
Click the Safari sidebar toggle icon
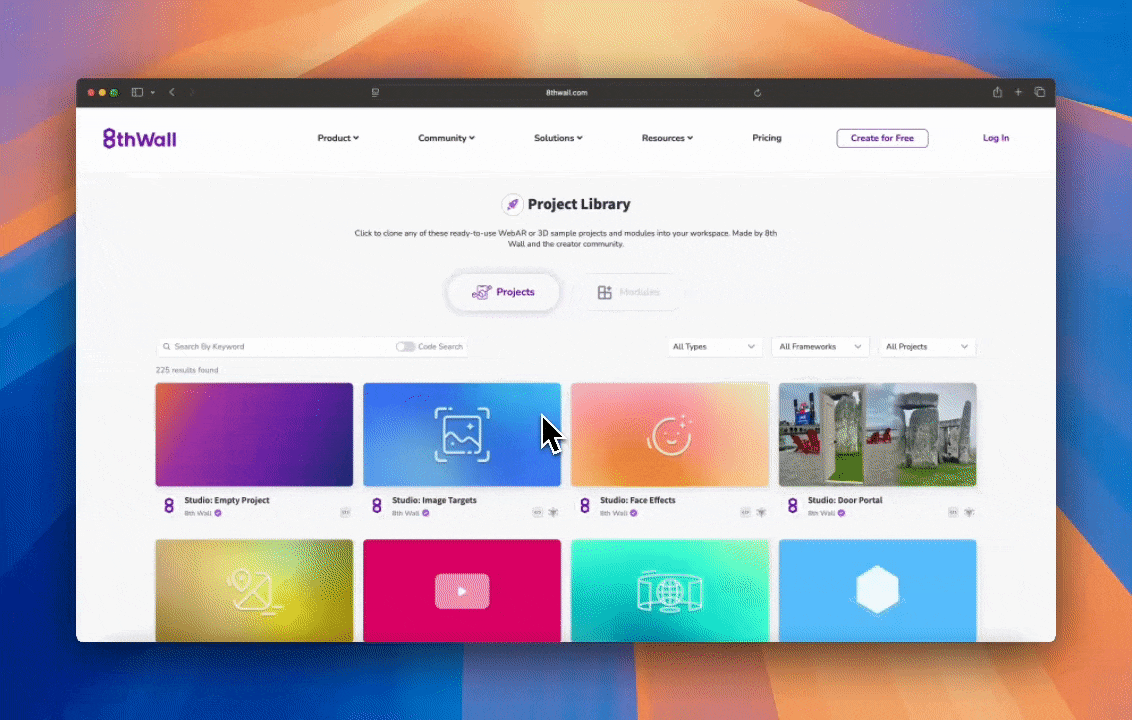138,92
